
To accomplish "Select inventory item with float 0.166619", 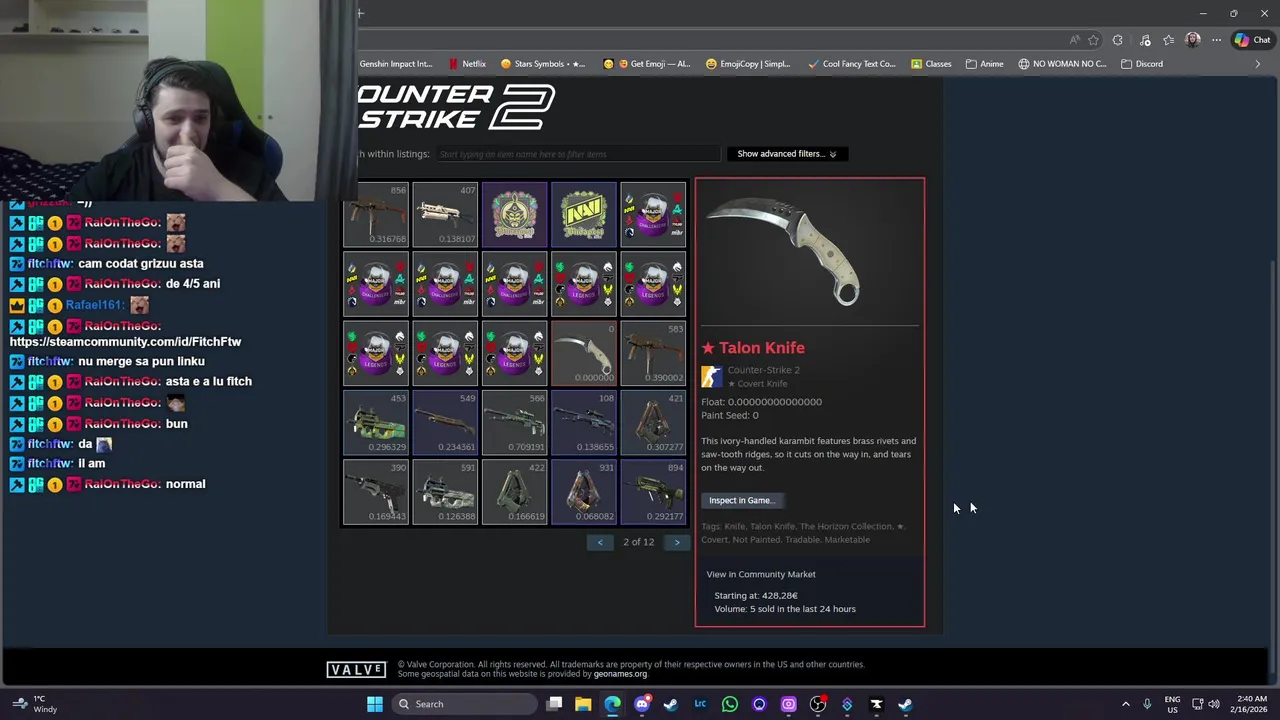I will (515, 491).
